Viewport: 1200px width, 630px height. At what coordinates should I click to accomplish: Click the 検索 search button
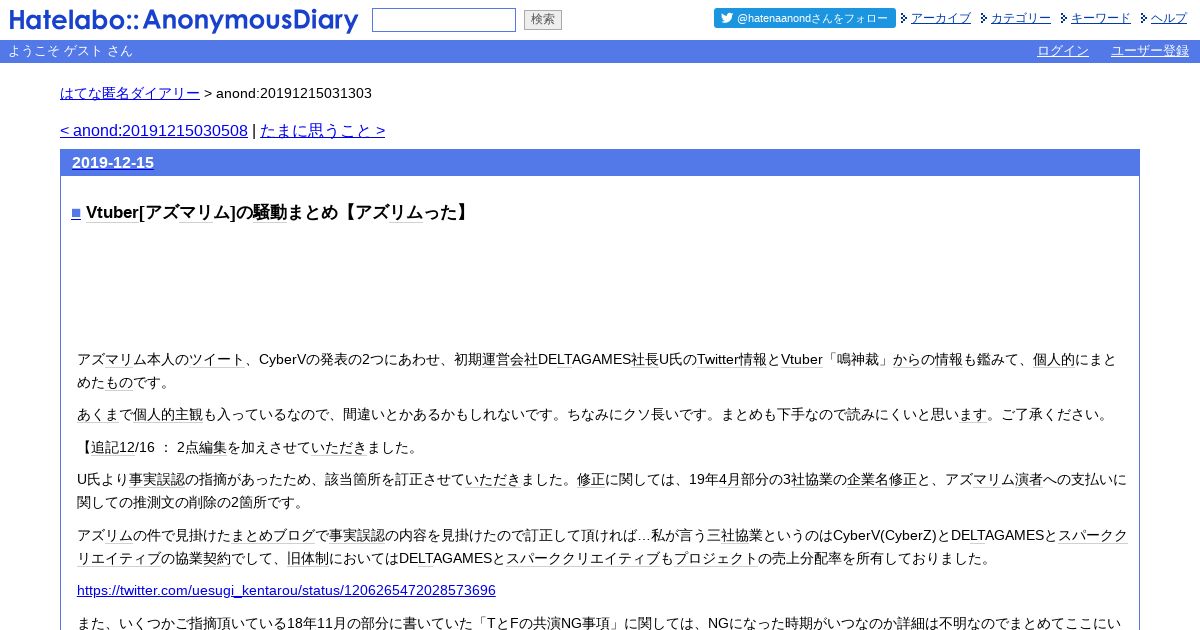(x=543, y=20)
